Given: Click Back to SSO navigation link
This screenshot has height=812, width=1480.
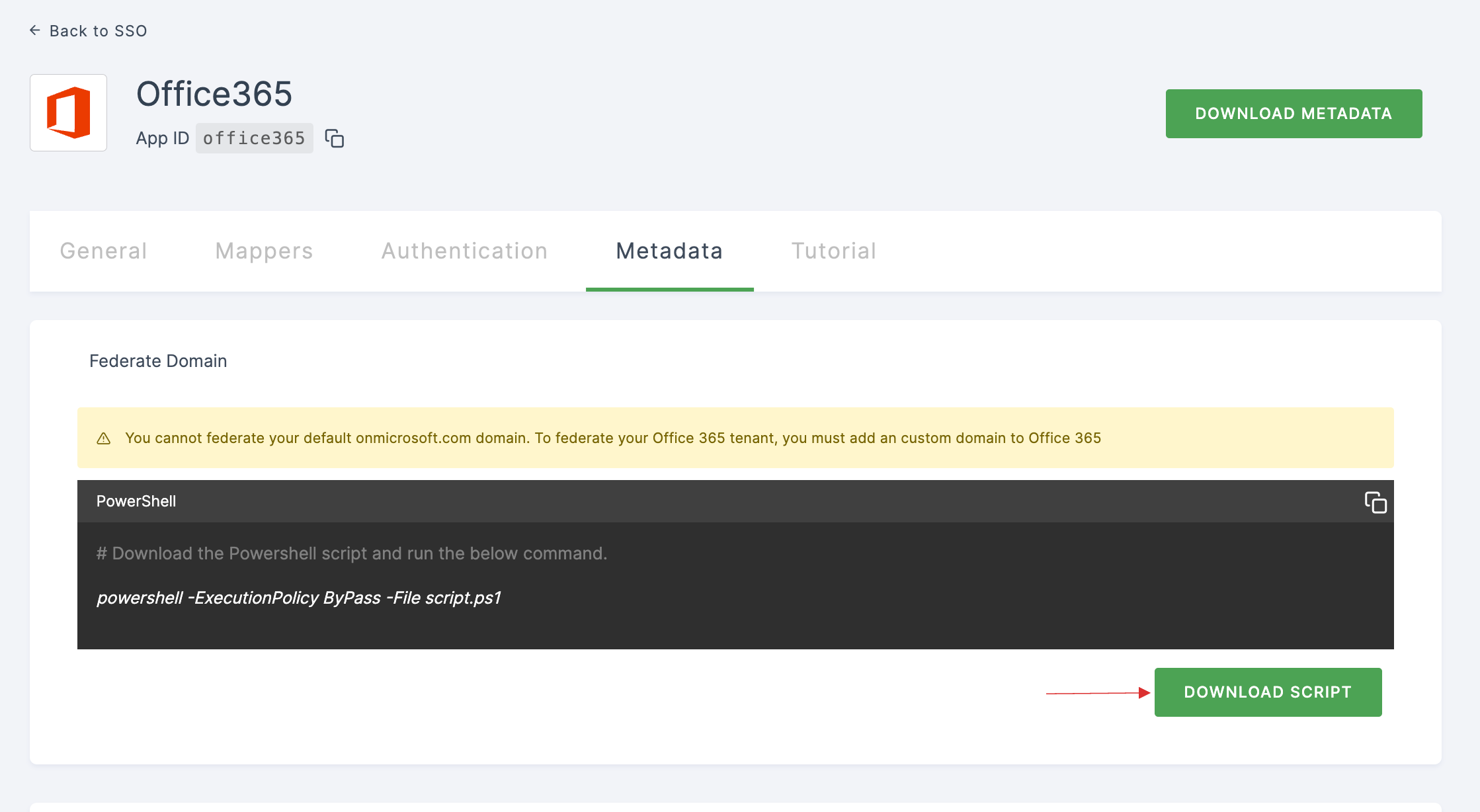Looking at the screenshot, I should click(88, 30).
